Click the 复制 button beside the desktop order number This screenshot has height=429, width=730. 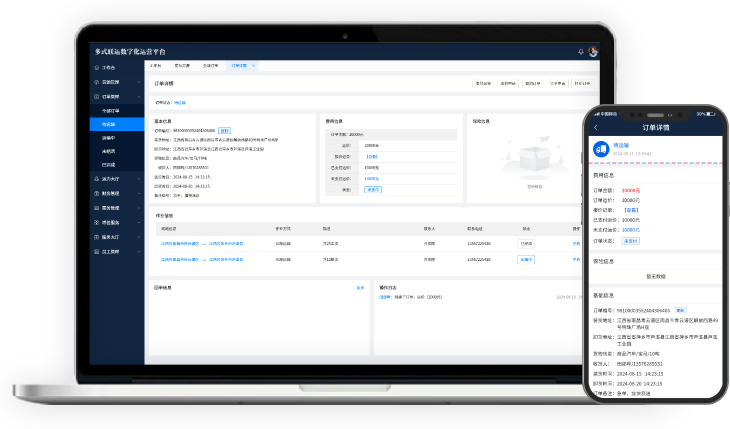[x=224, y=130]
